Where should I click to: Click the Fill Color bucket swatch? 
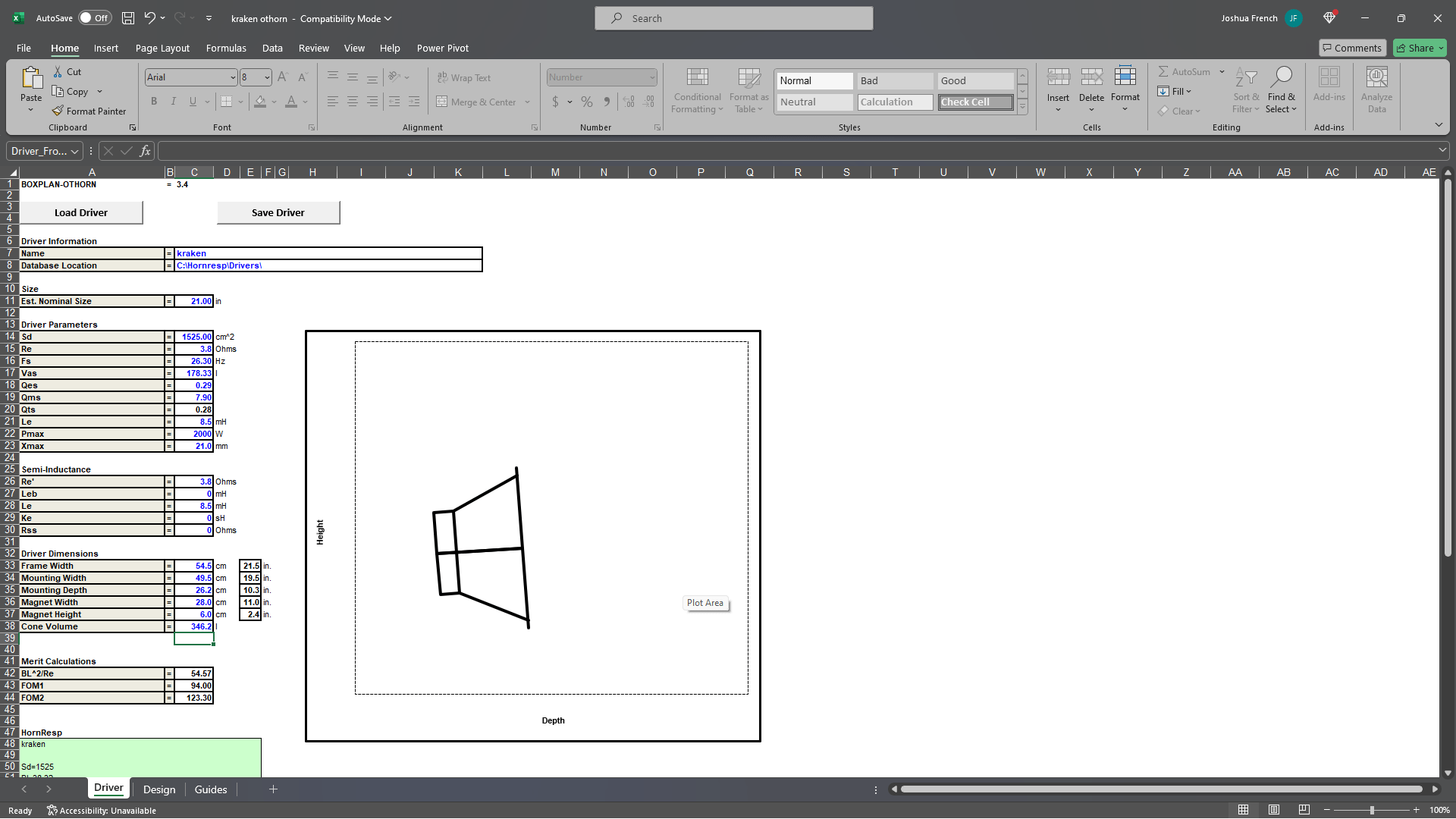coord(260,102)
